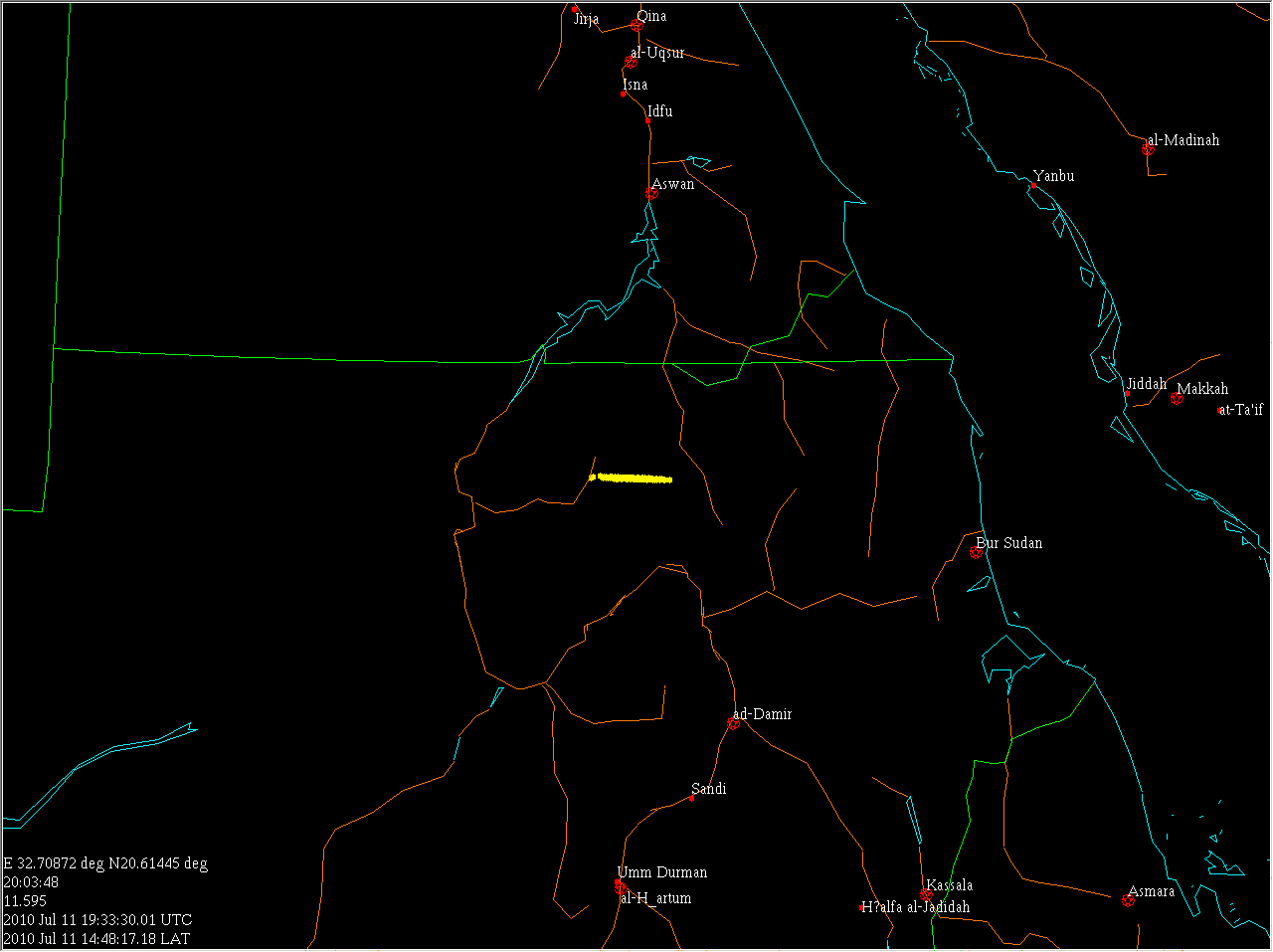The width and height of the screenshot is (1273, 952).
Task: Click the red Yanbu town dot
Action: [x=1033, y=185]
